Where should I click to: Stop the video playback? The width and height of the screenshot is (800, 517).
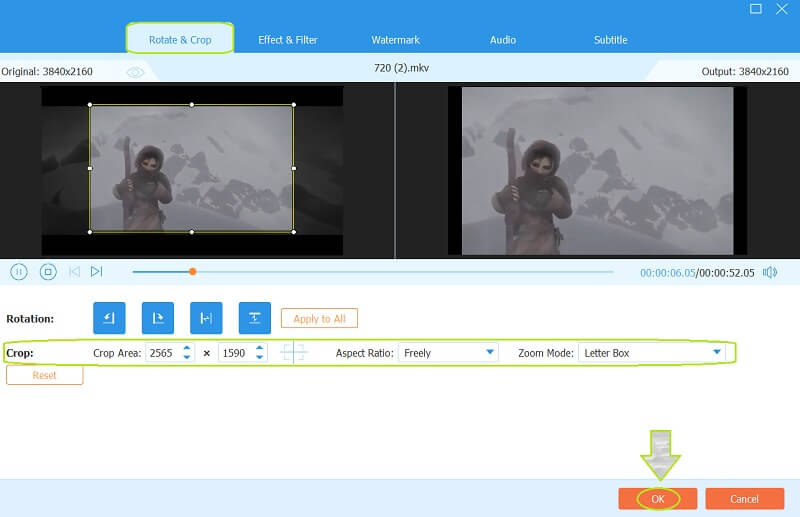click(48, 272)
